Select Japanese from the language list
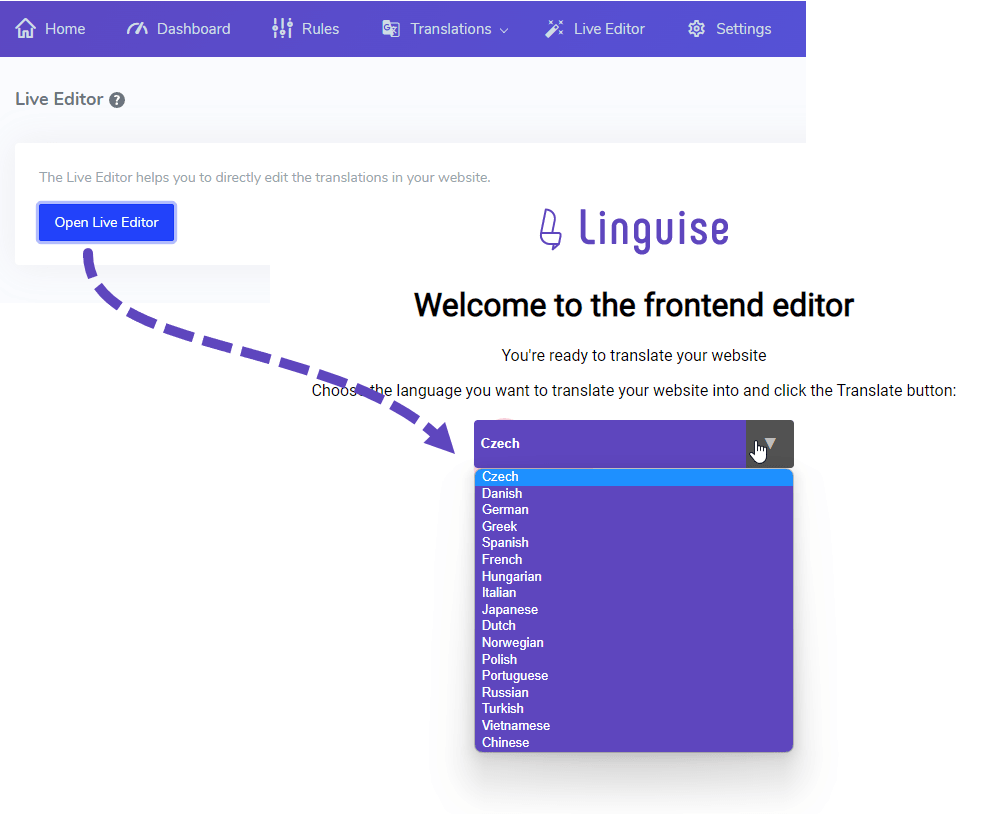 pos(634,610)
